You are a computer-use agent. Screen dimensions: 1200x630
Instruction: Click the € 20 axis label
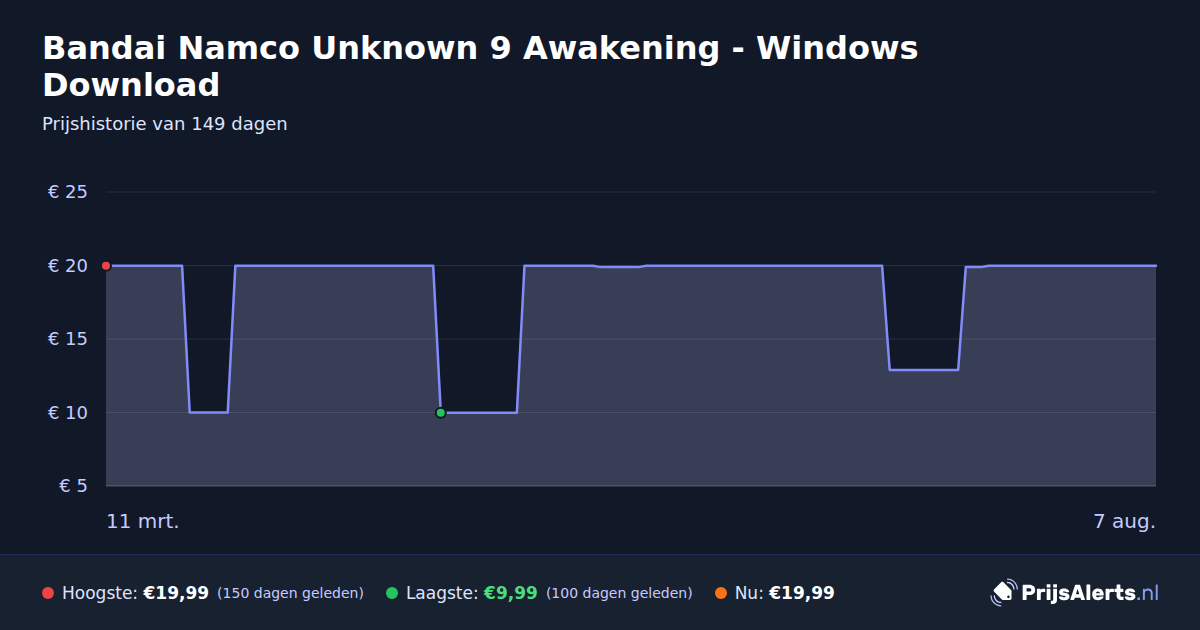pos(68,266)
